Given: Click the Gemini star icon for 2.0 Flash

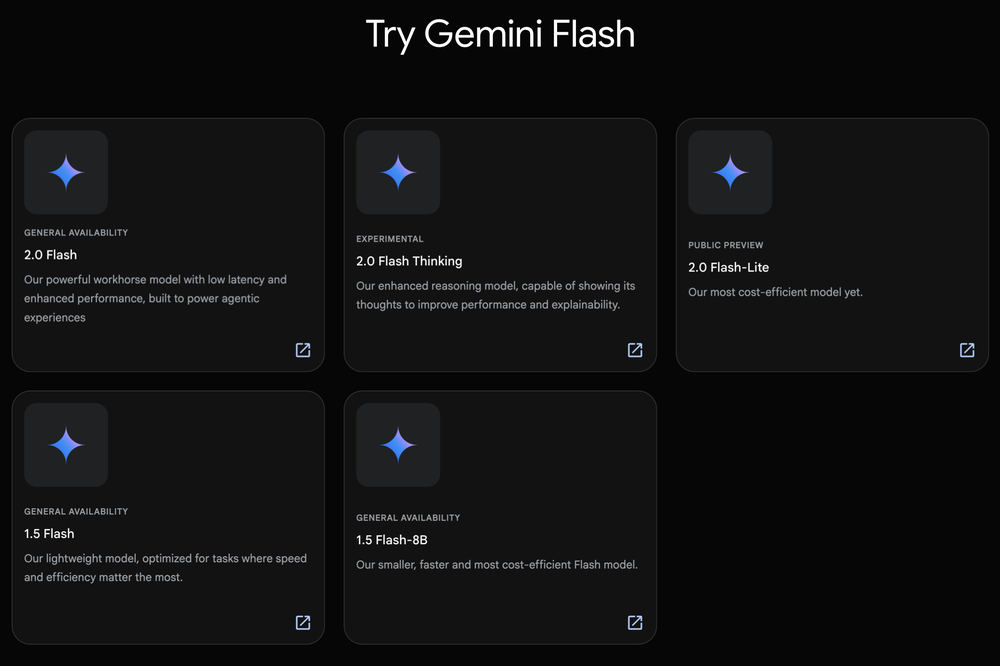Looking at the screenshot, I should 66,173.
